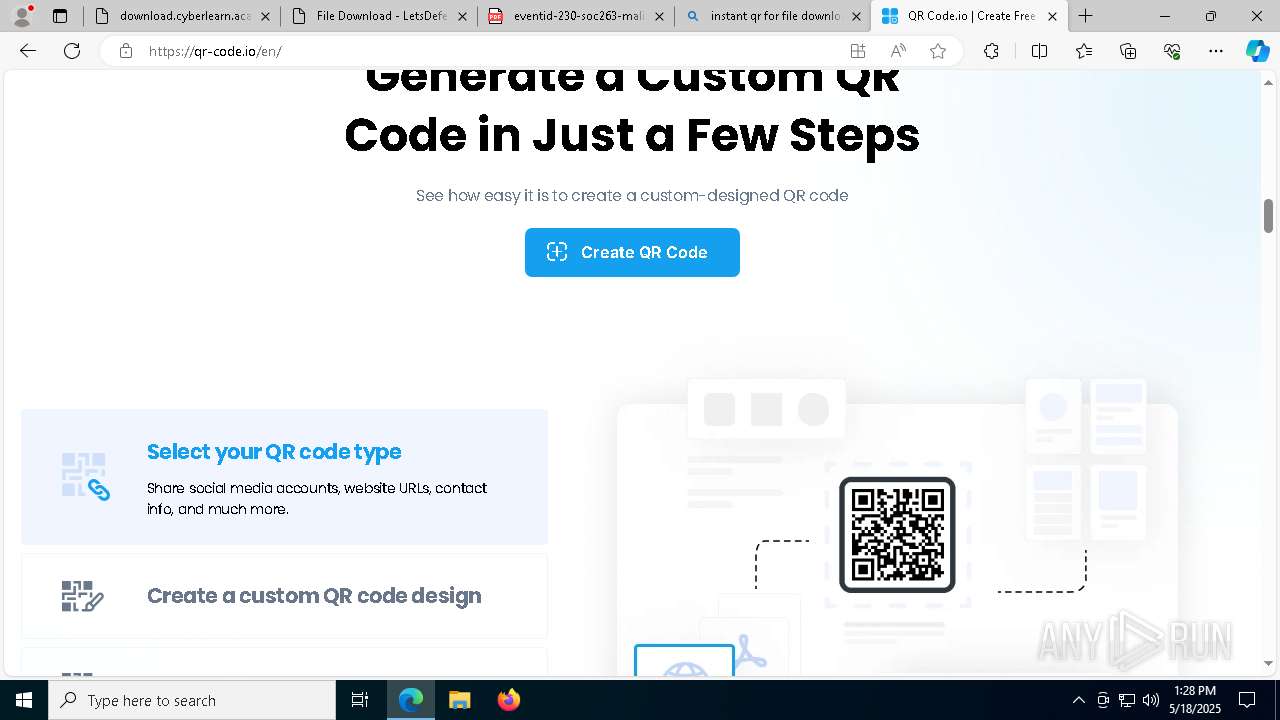Activate Read aloud icon
The width and height of the screenshot is (1280, 720).
(898, 51)
